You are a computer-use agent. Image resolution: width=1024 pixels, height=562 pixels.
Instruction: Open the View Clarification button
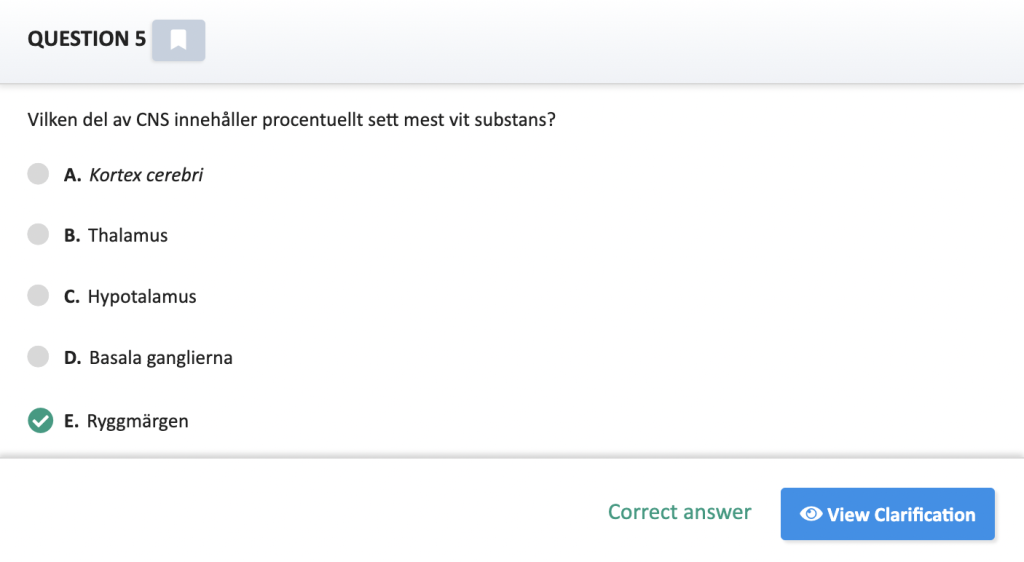point(888,514)
